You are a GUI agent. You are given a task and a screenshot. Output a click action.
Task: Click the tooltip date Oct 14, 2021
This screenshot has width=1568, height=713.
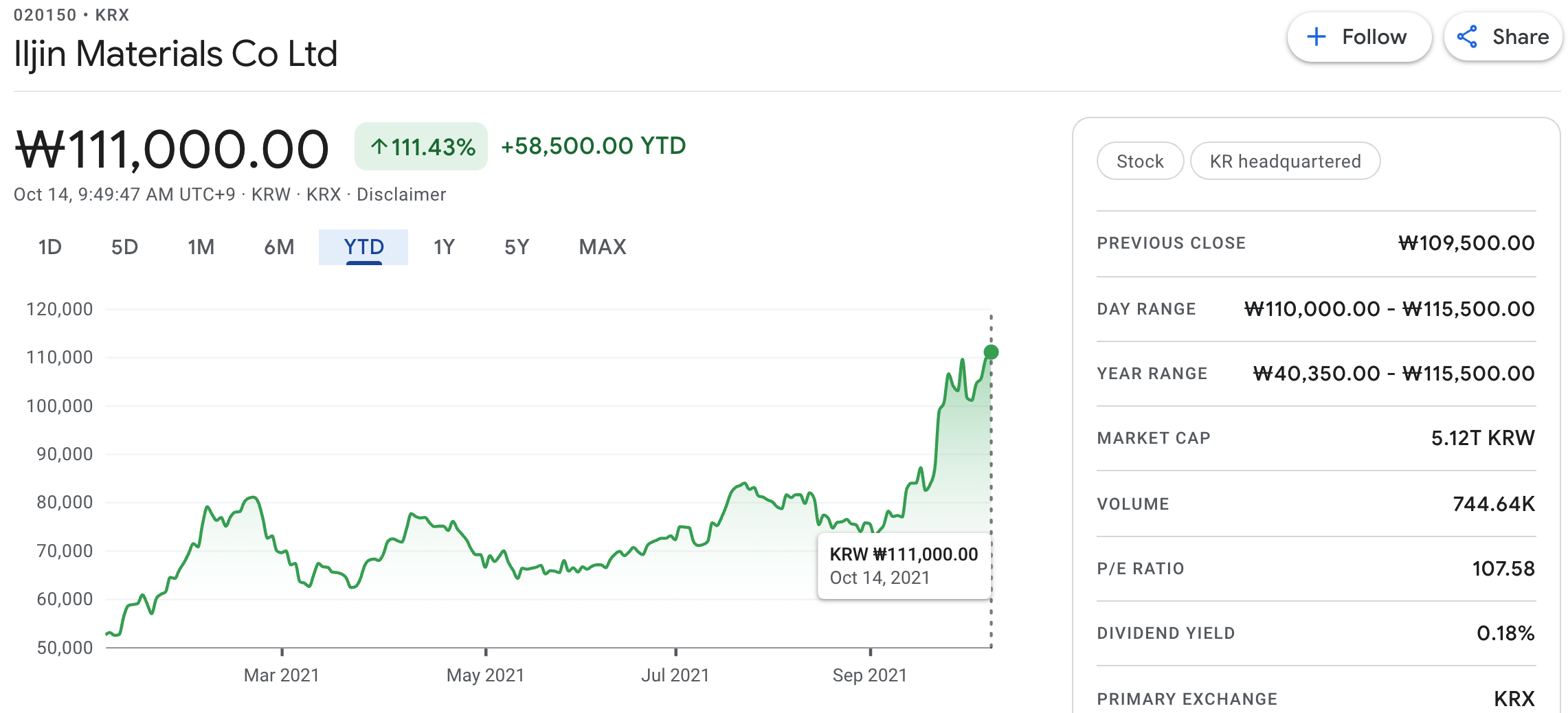click(880, 578)
